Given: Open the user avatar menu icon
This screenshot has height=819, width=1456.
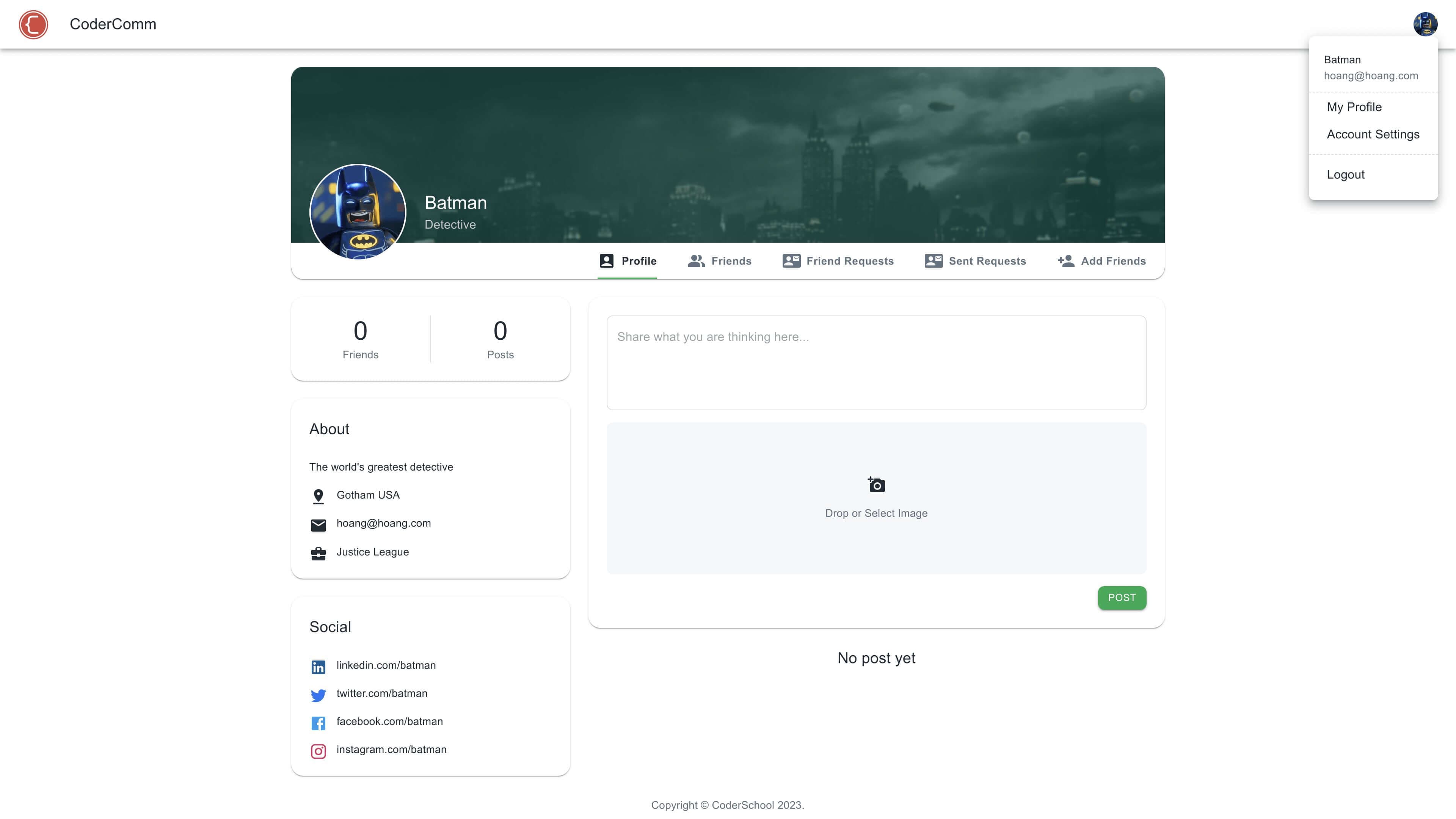Looking at the screenshot, I should click(1425, 24).
